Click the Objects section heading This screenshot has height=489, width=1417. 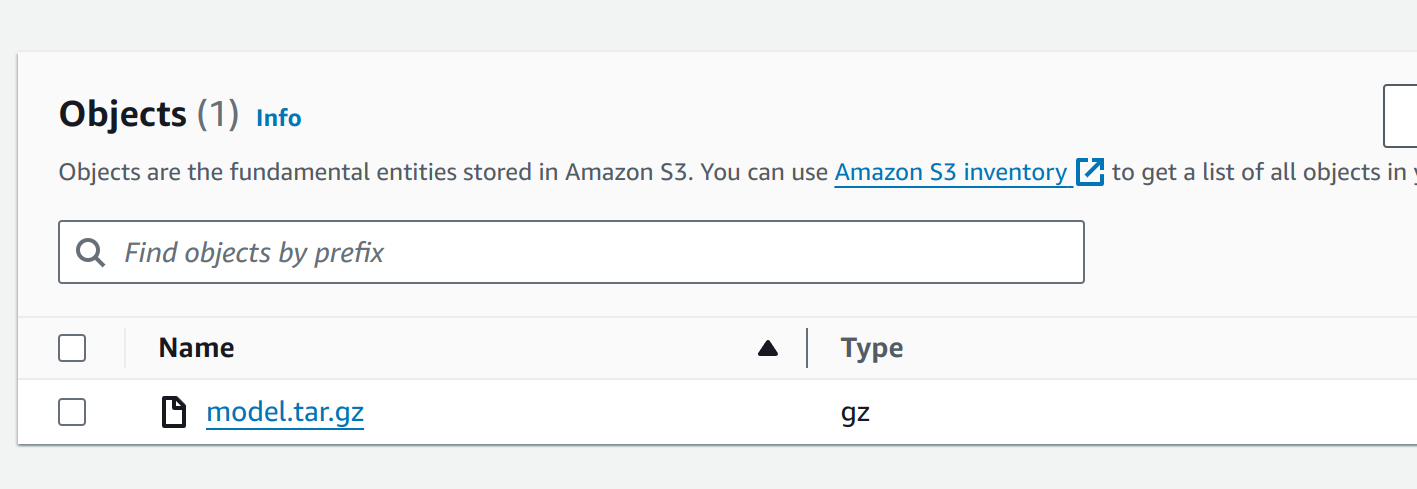tap(123, 115)
